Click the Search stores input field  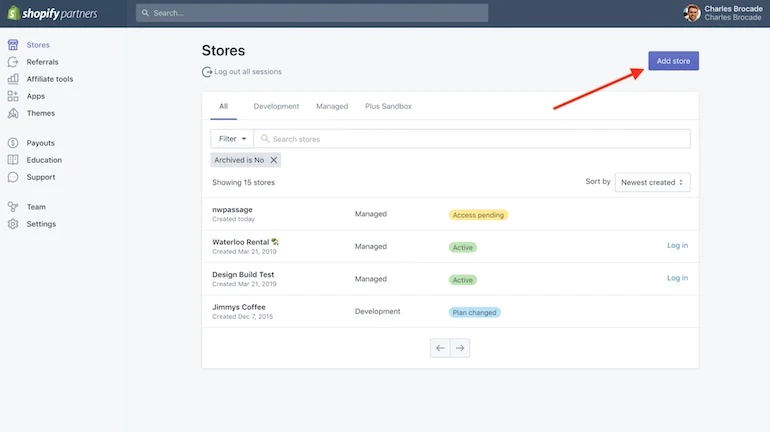[472, 139]
